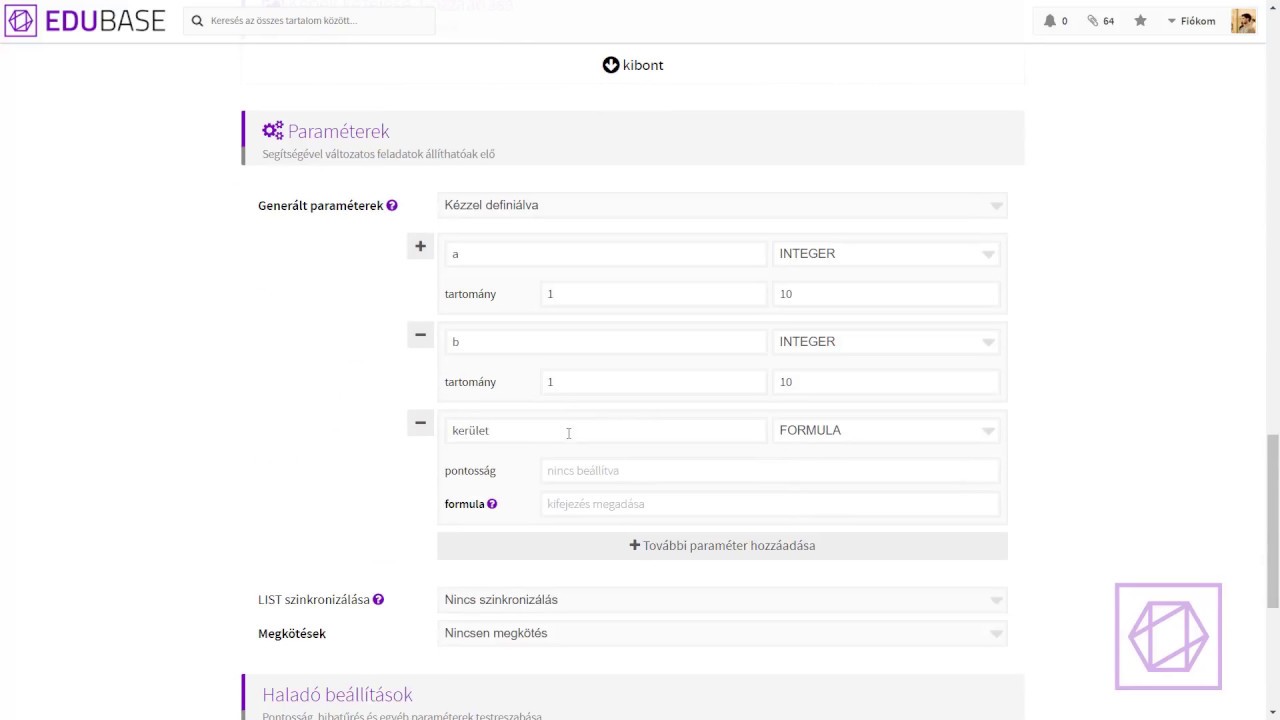The height and width of the screenshot is (720, 1280).
Task: Edit the name field of parameter b
Action: click(x=606, y=342)
